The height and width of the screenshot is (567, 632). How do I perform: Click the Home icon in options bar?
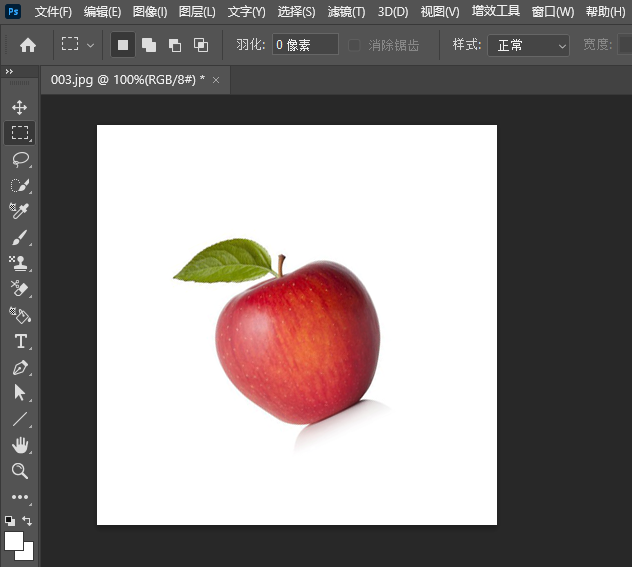click(x=28, y=45)
